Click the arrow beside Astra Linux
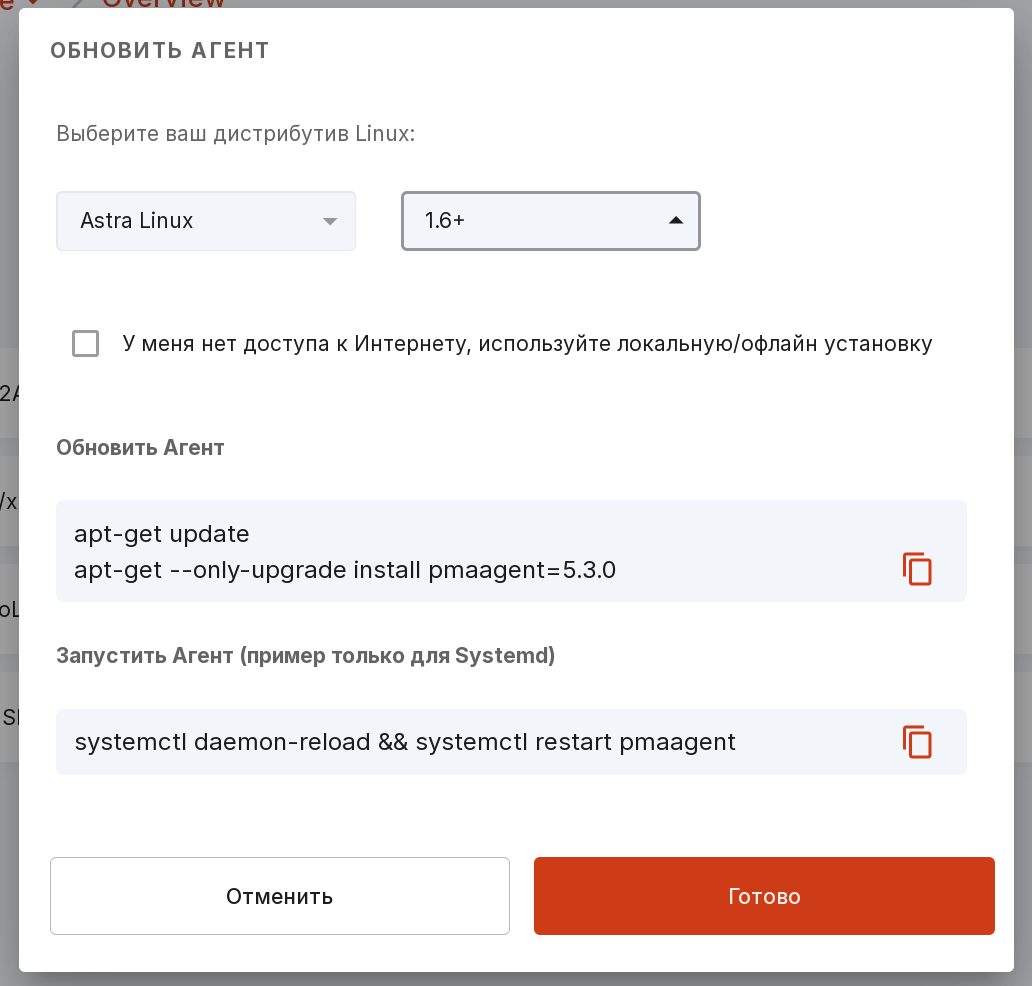 coord(330,222)
